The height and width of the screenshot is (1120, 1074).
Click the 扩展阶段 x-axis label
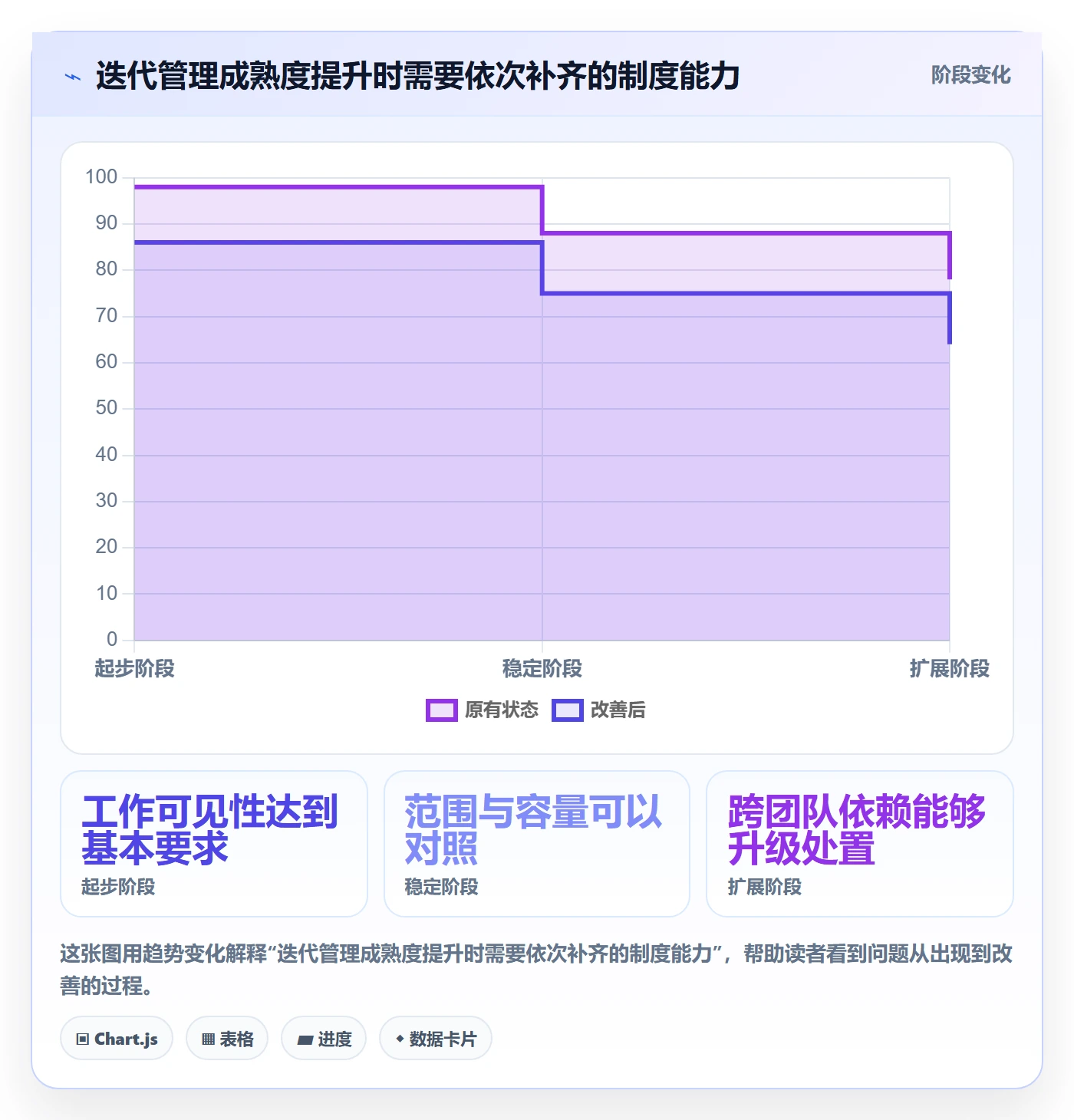[950, 669]
